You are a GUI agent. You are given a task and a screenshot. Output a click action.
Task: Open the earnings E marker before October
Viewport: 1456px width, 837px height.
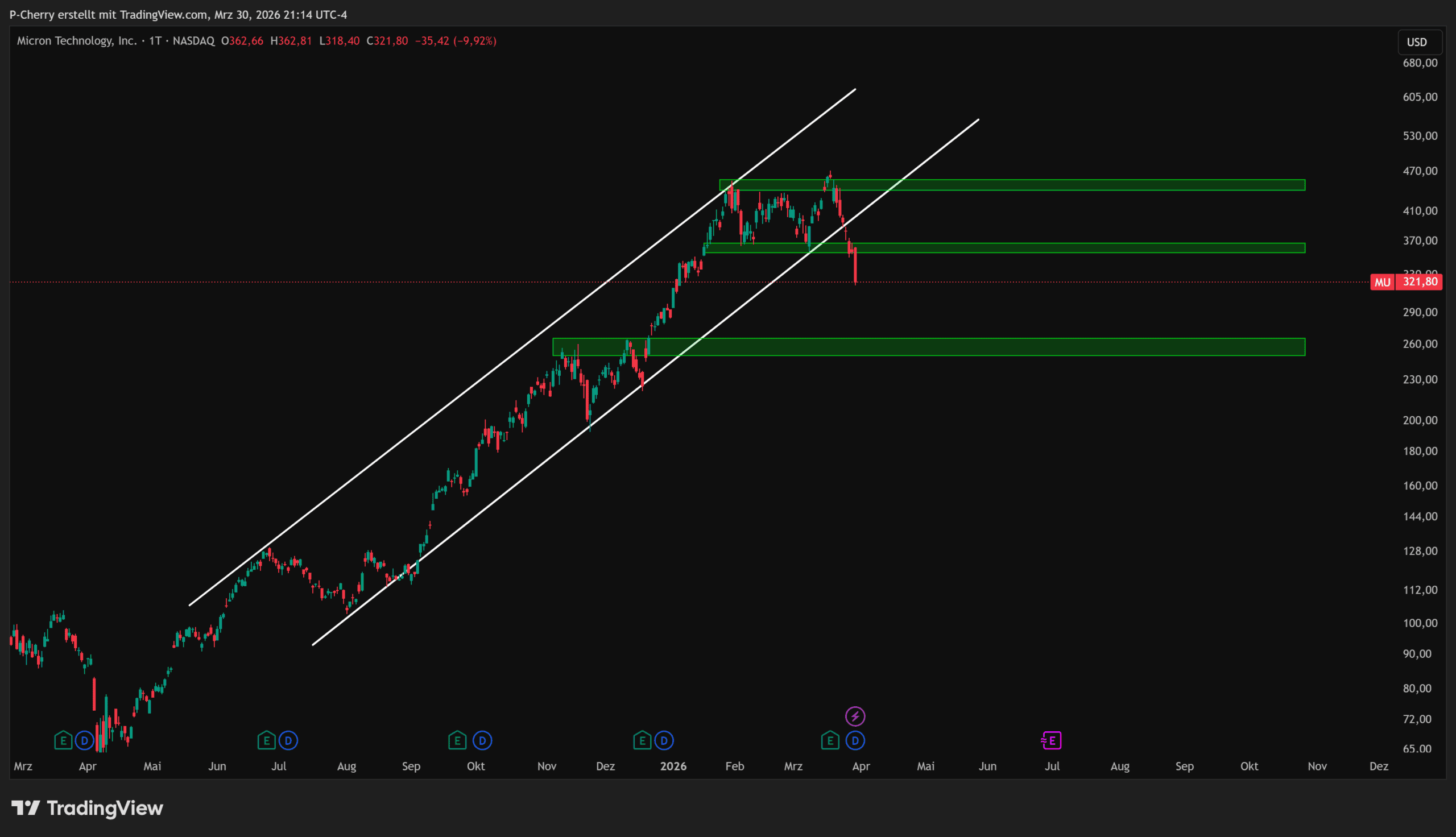click(x=457, y=740)
